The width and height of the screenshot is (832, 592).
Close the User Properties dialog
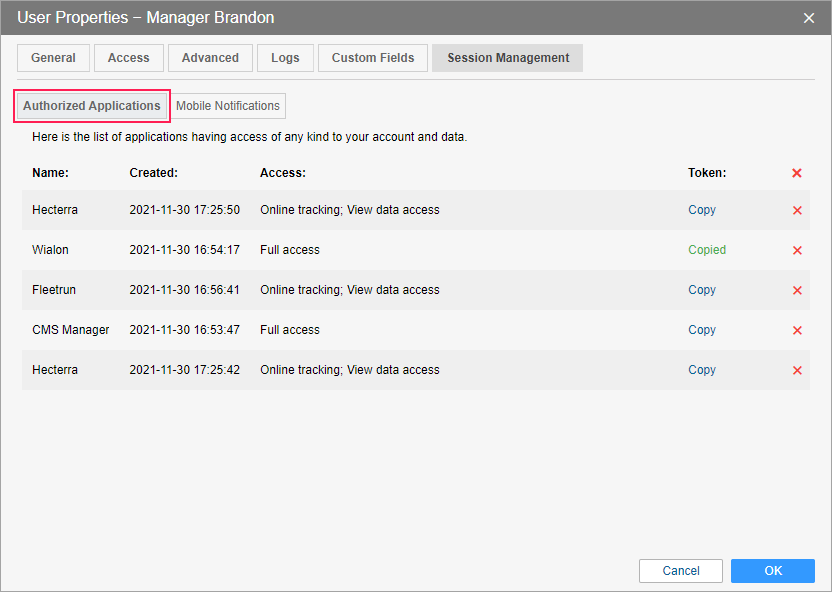pos(809,18)
